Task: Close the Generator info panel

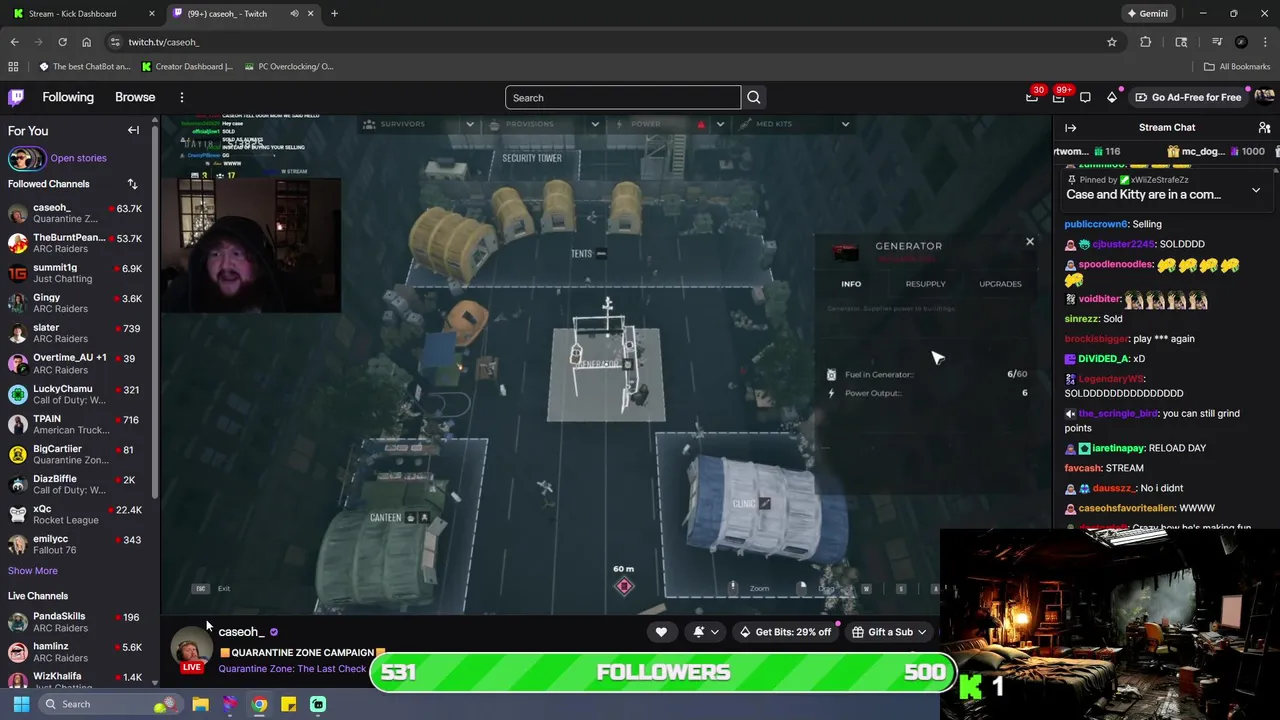Action: (x=1029, y=241)
